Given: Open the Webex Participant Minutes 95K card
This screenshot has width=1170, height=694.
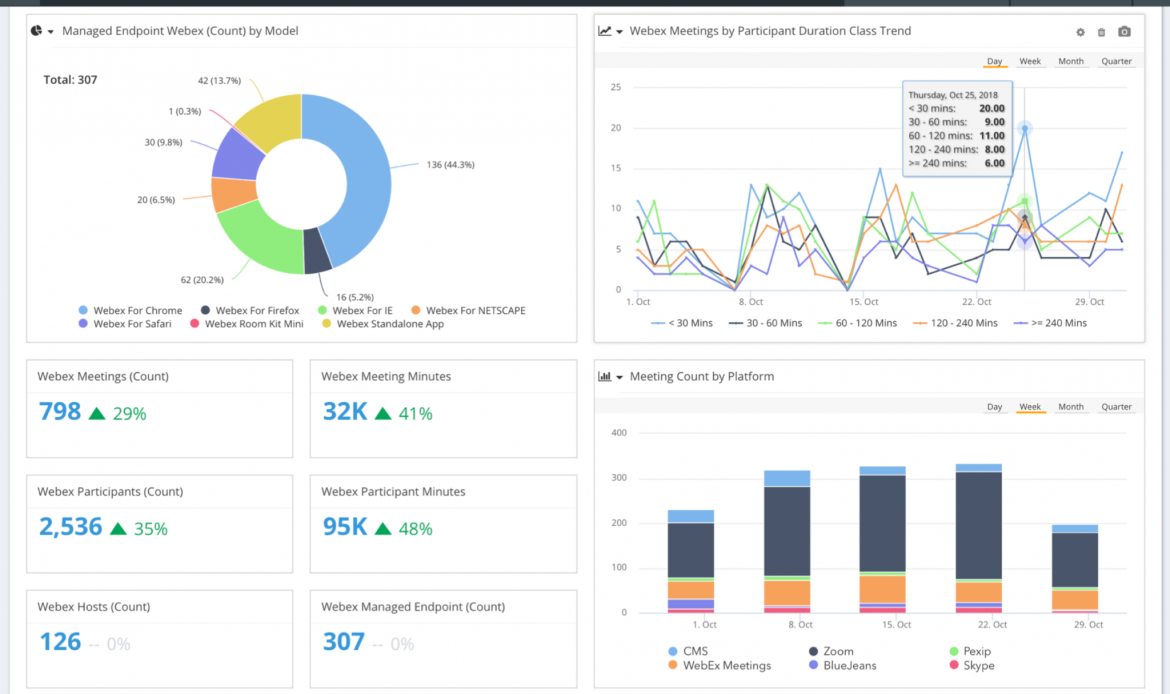Looking at the screenshot, I should tap(443, 523).
